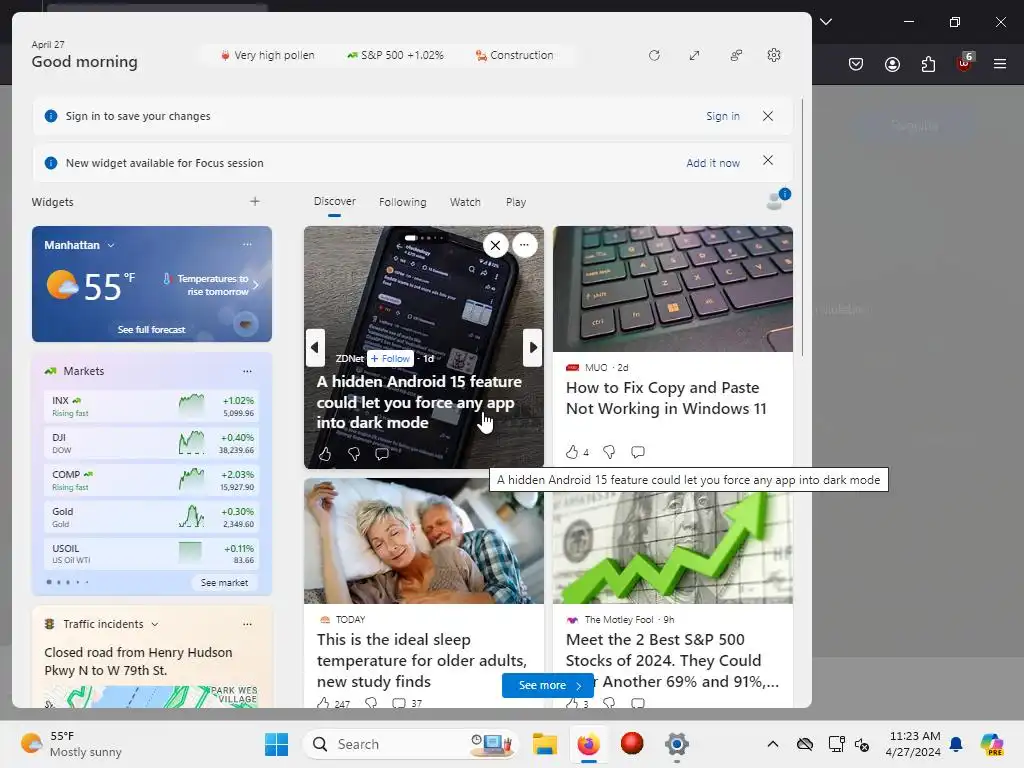Open the S&P 500 +1.02% chip
The height and width of the screenshot is (768, 1024).
click(395, 56)
